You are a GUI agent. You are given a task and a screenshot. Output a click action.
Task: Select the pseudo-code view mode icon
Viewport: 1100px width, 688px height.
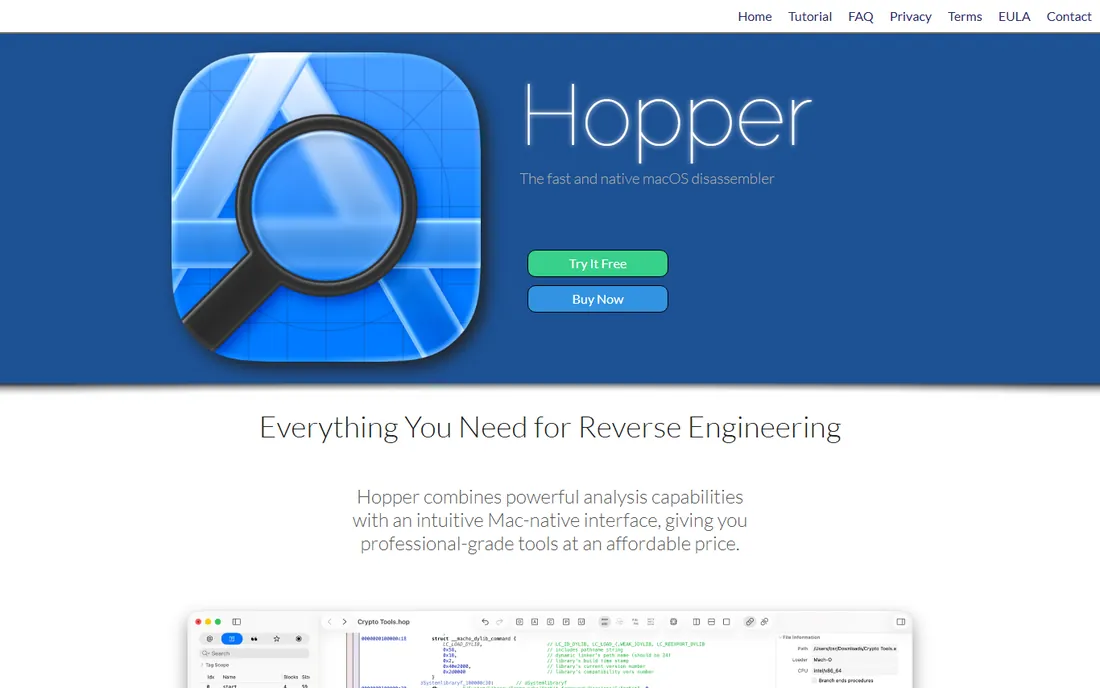(635, 621)
